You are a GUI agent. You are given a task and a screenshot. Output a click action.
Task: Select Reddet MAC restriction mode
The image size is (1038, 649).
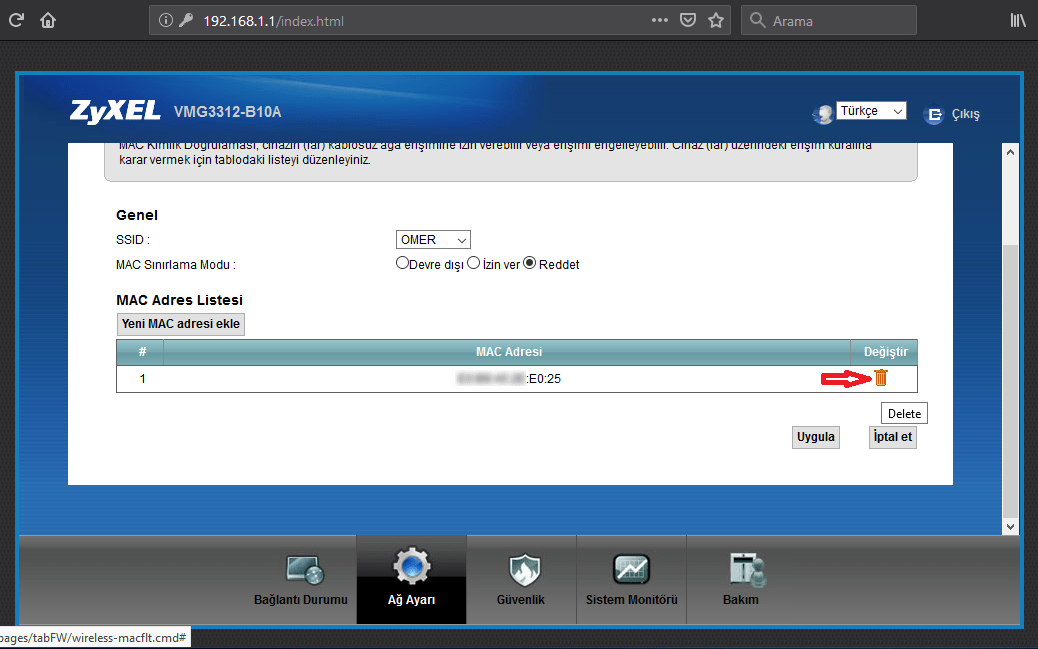(x=530, y=263)
